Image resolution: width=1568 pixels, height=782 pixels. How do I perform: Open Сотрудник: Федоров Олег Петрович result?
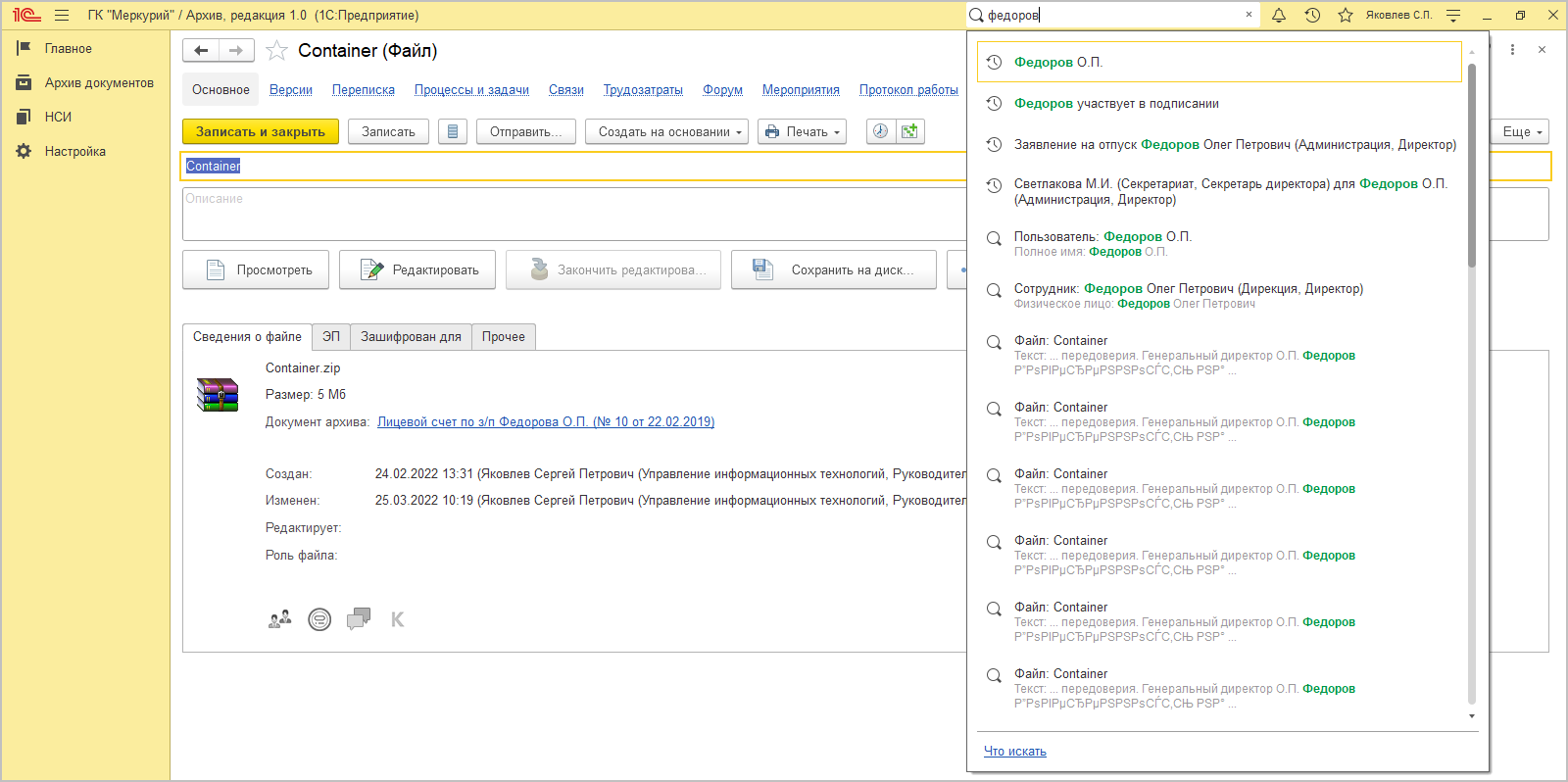pyautogui.click(x=1219, y=295)
